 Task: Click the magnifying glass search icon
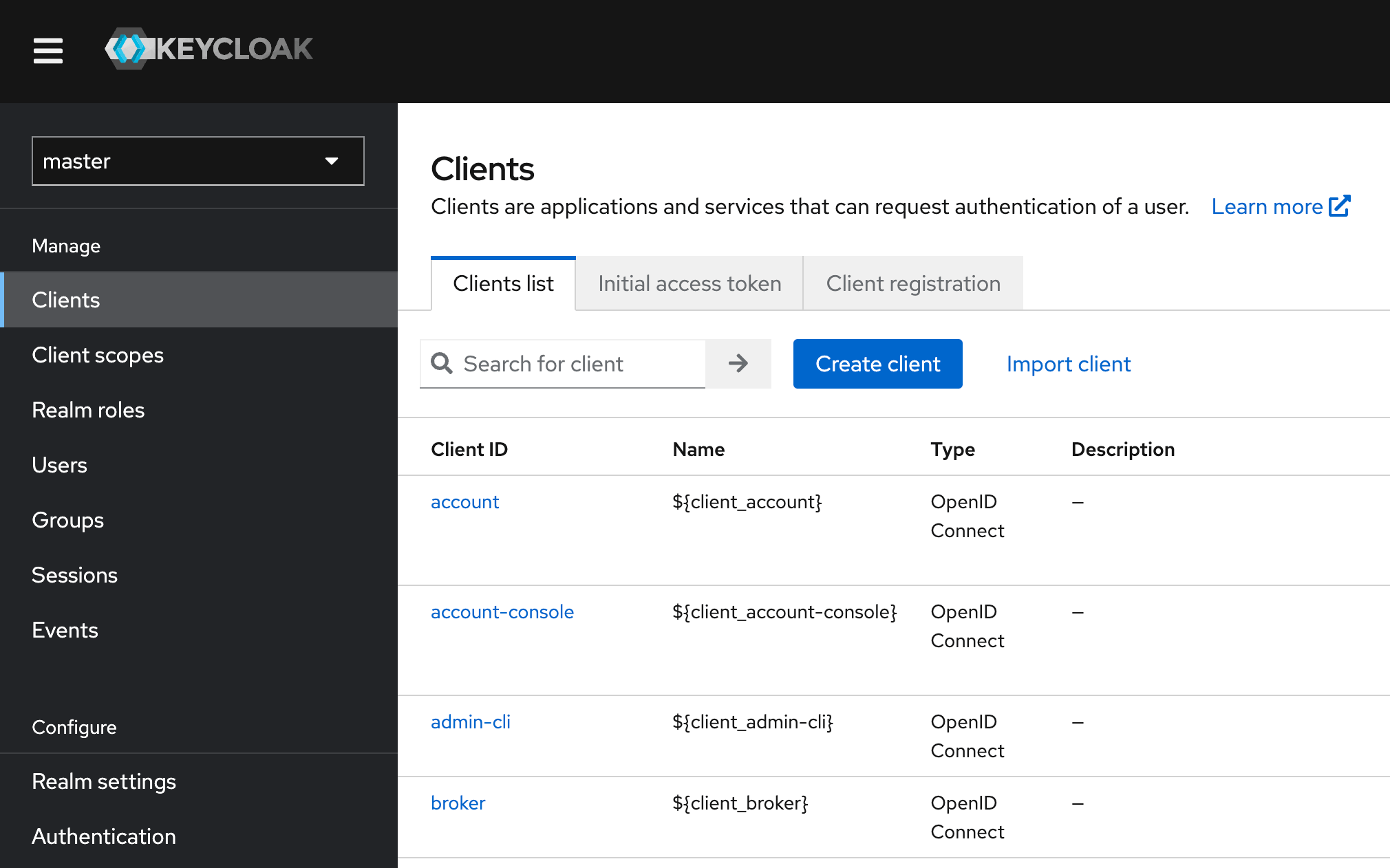pos(441,363)
